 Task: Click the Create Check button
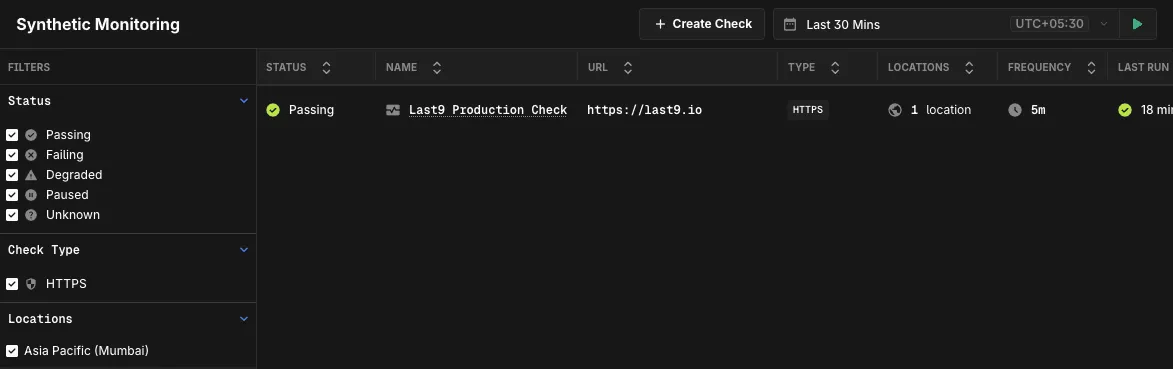[x=702, y=24]
